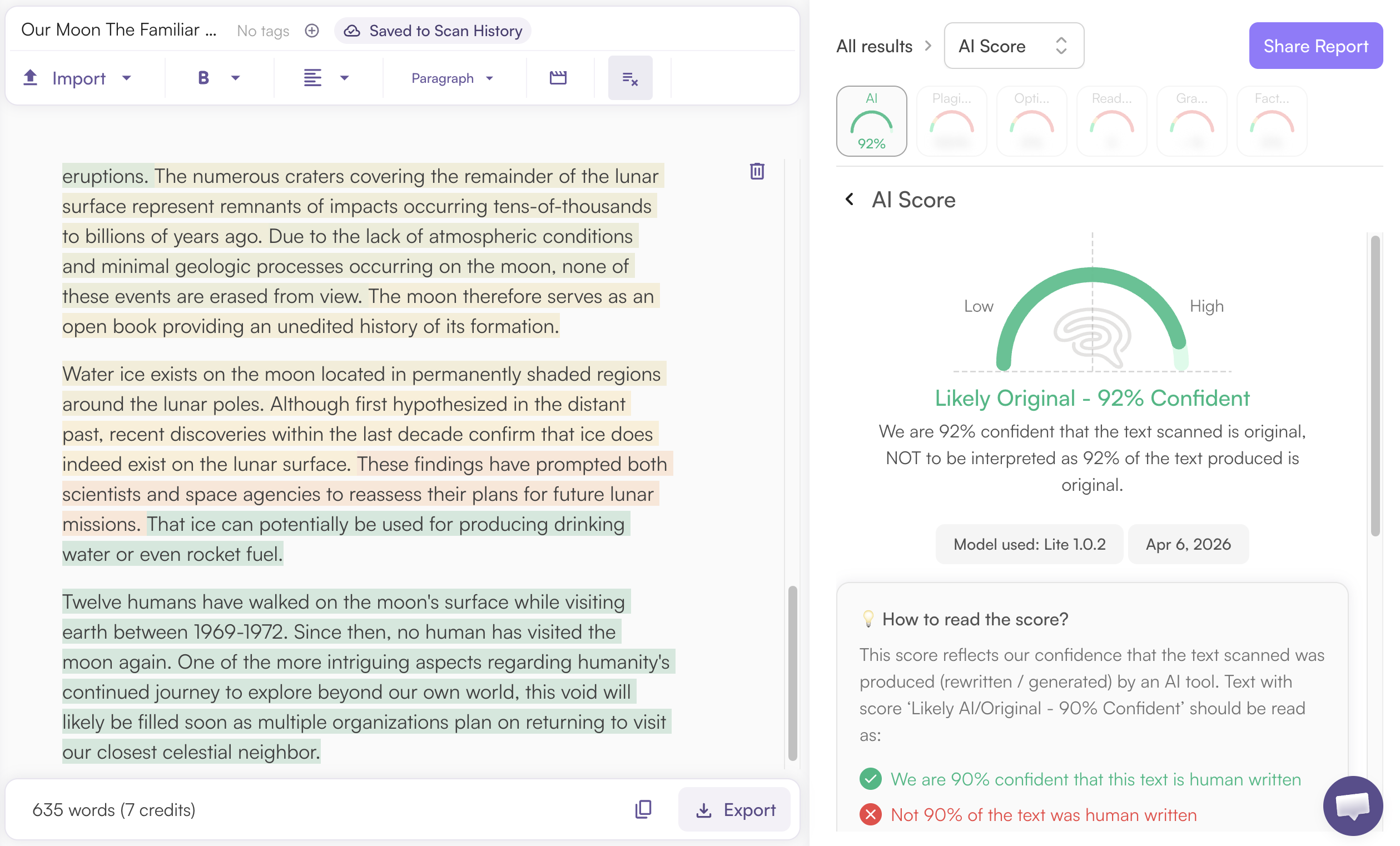The width and height of the screenshot is (1400, 846).
Task: Select the AI 92% score tab
Action: point(871,121)
